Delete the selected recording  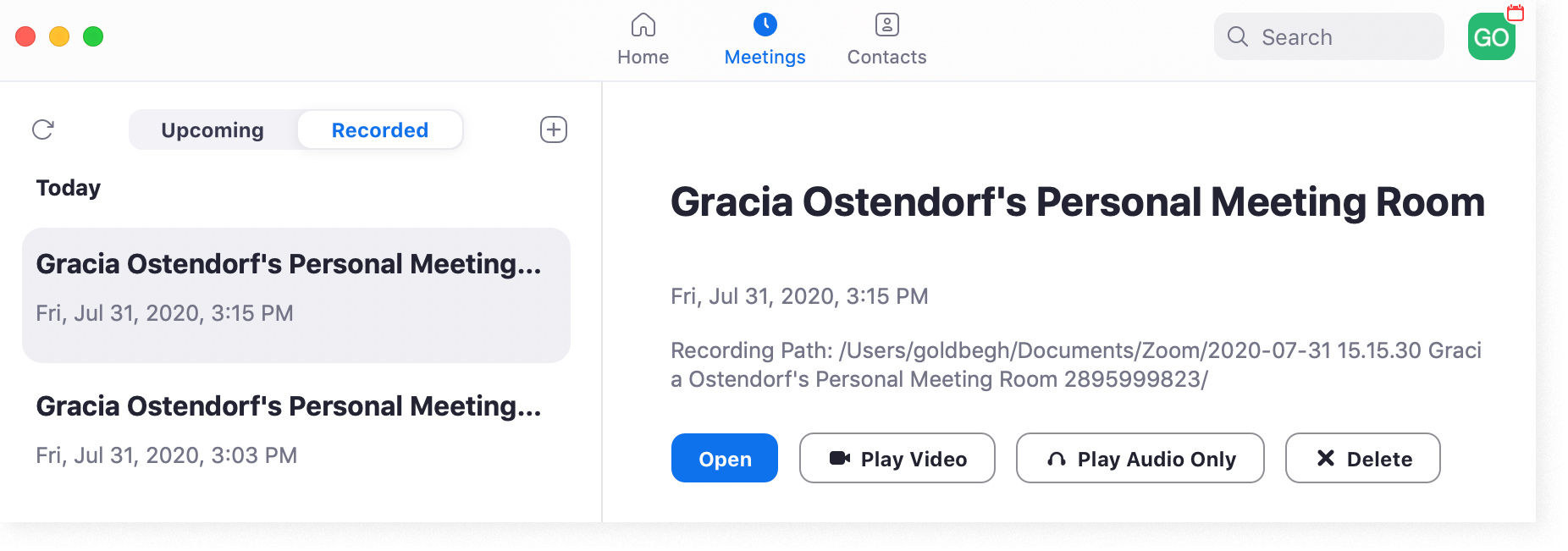[x=1363, y=458]
